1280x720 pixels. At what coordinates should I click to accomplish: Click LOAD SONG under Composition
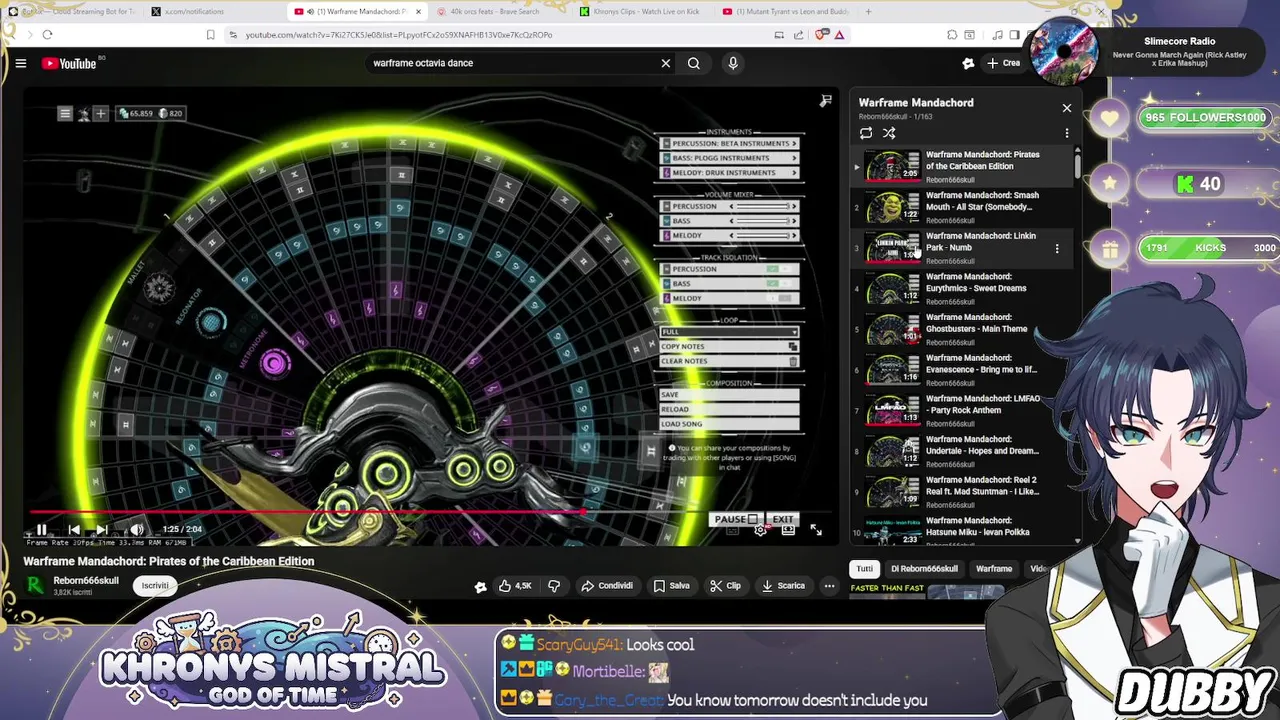point(729,424)
